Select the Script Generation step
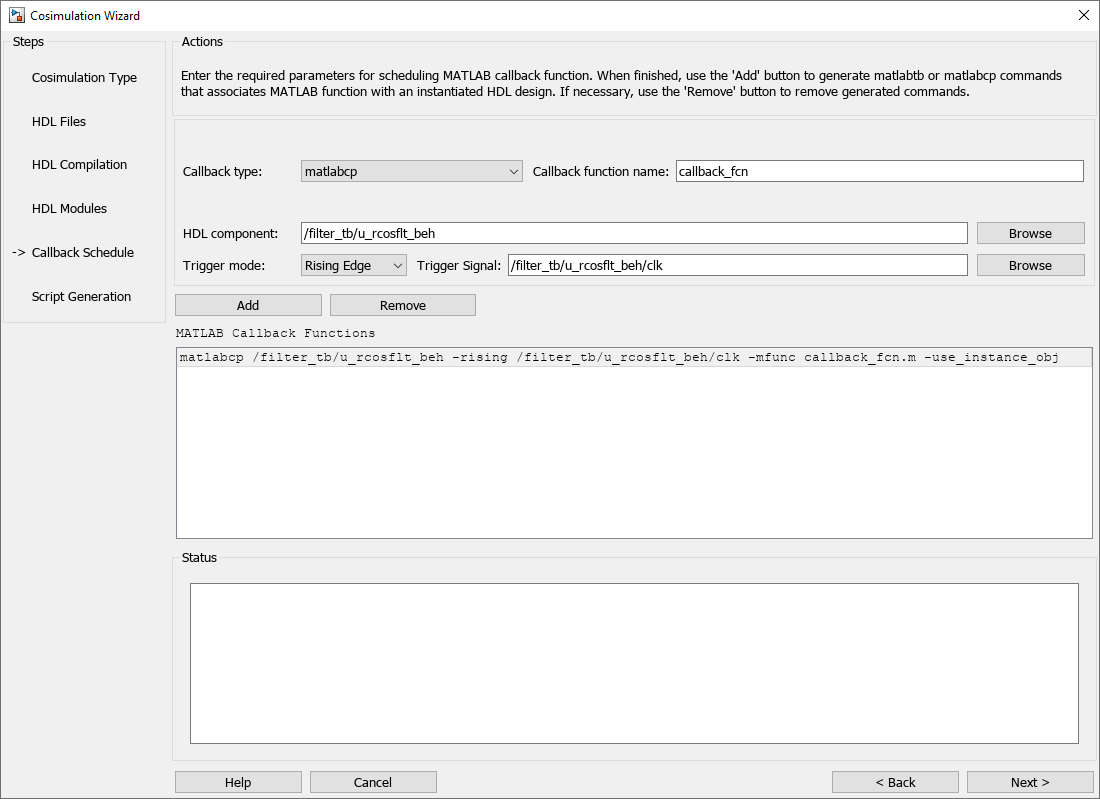The height and width of the screenshot is (799, 1100). click(x=81, y=297)
